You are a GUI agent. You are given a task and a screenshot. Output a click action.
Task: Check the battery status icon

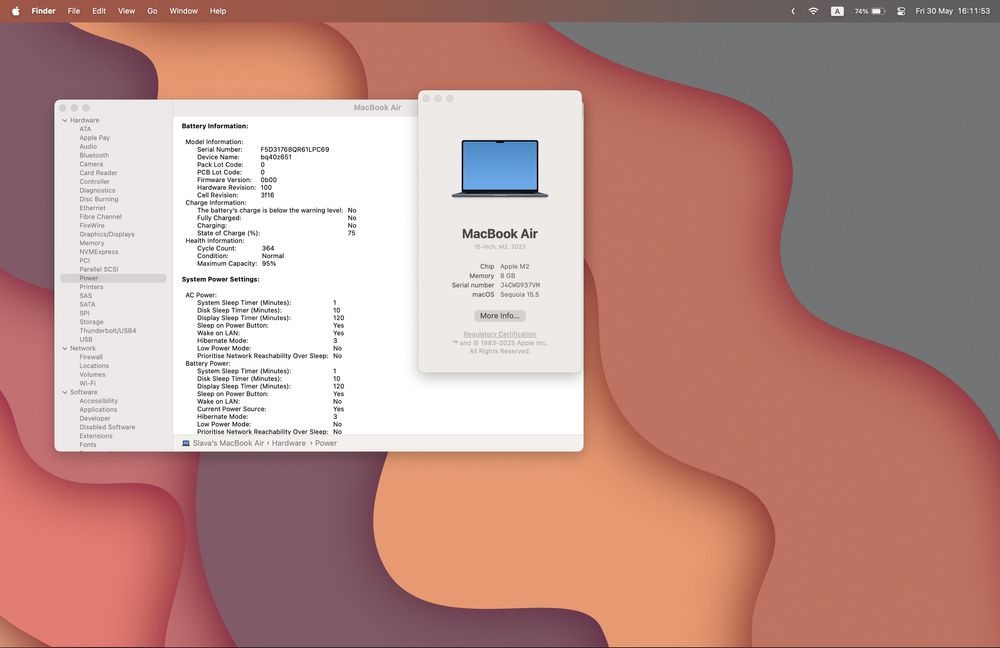tap(878, 11)
